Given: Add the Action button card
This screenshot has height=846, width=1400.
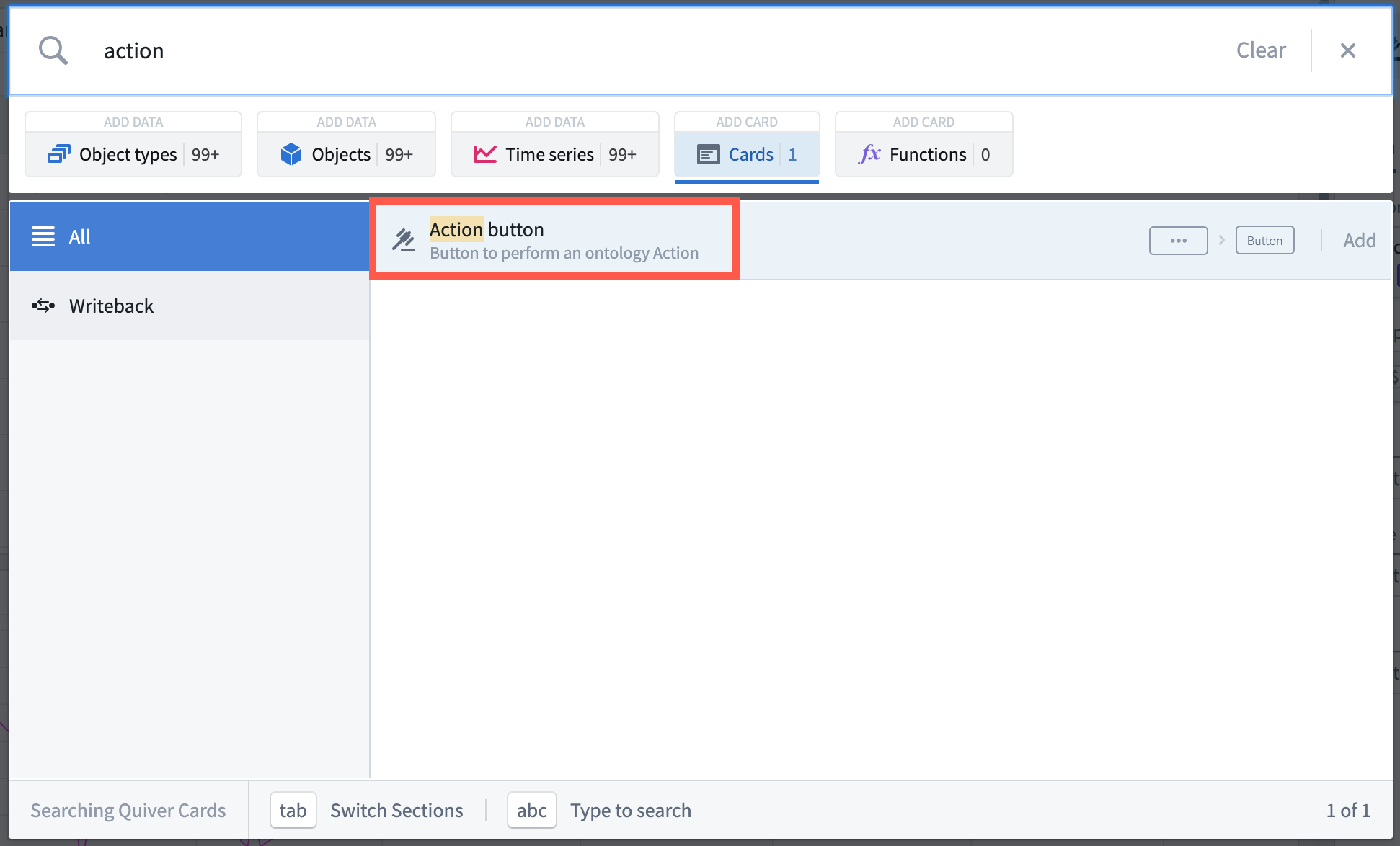Looking at the screenshot, I should tap(1360, 241).
